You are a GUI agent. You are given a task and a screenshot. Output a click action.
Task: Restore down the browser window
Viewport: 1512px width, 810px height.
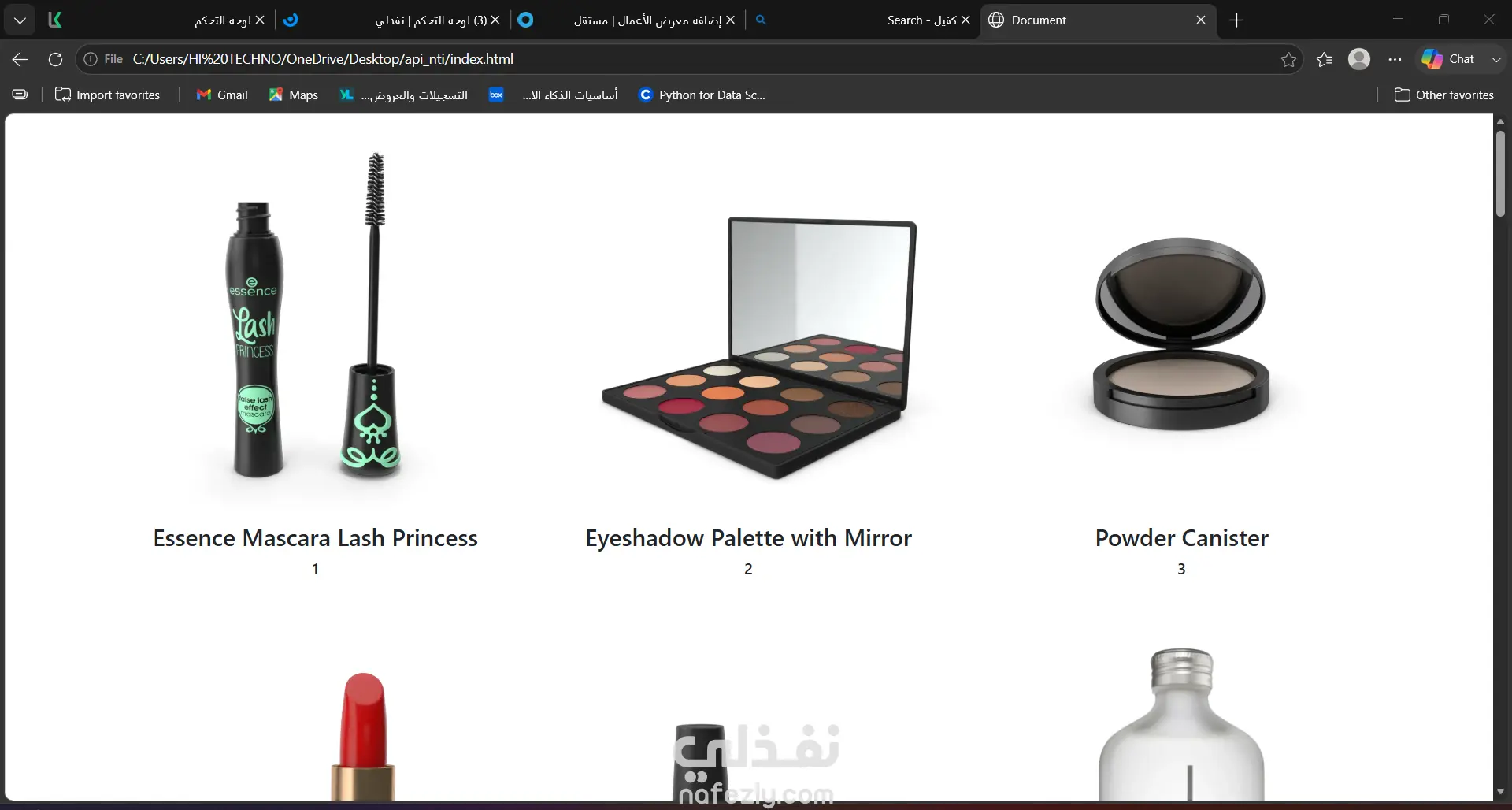(1443, 20)
